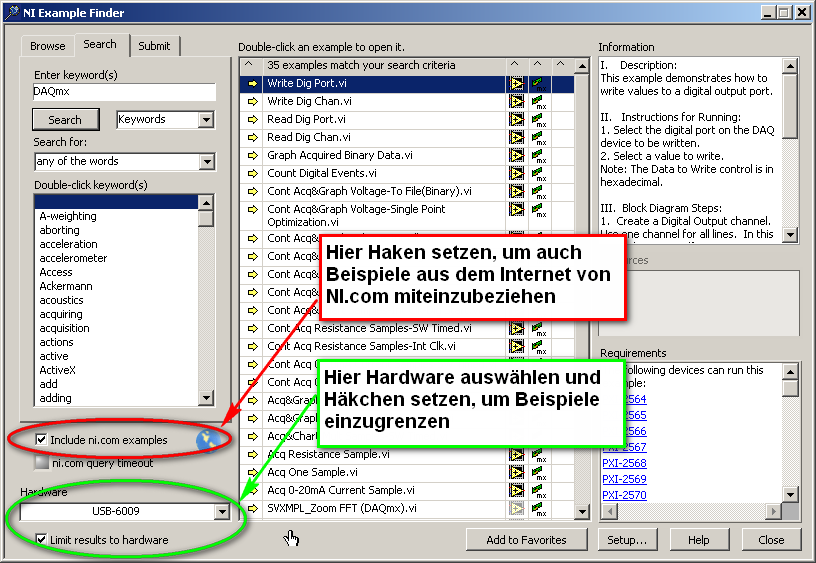
Task: Sort results by the first column header arrow
Action: (249, 65)
